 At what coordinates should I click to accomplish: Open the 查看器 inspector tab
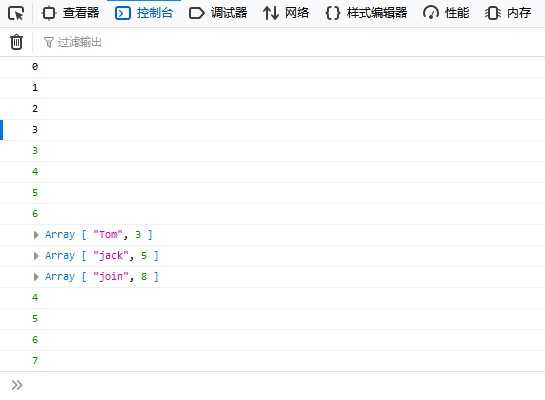pos(71,13)
